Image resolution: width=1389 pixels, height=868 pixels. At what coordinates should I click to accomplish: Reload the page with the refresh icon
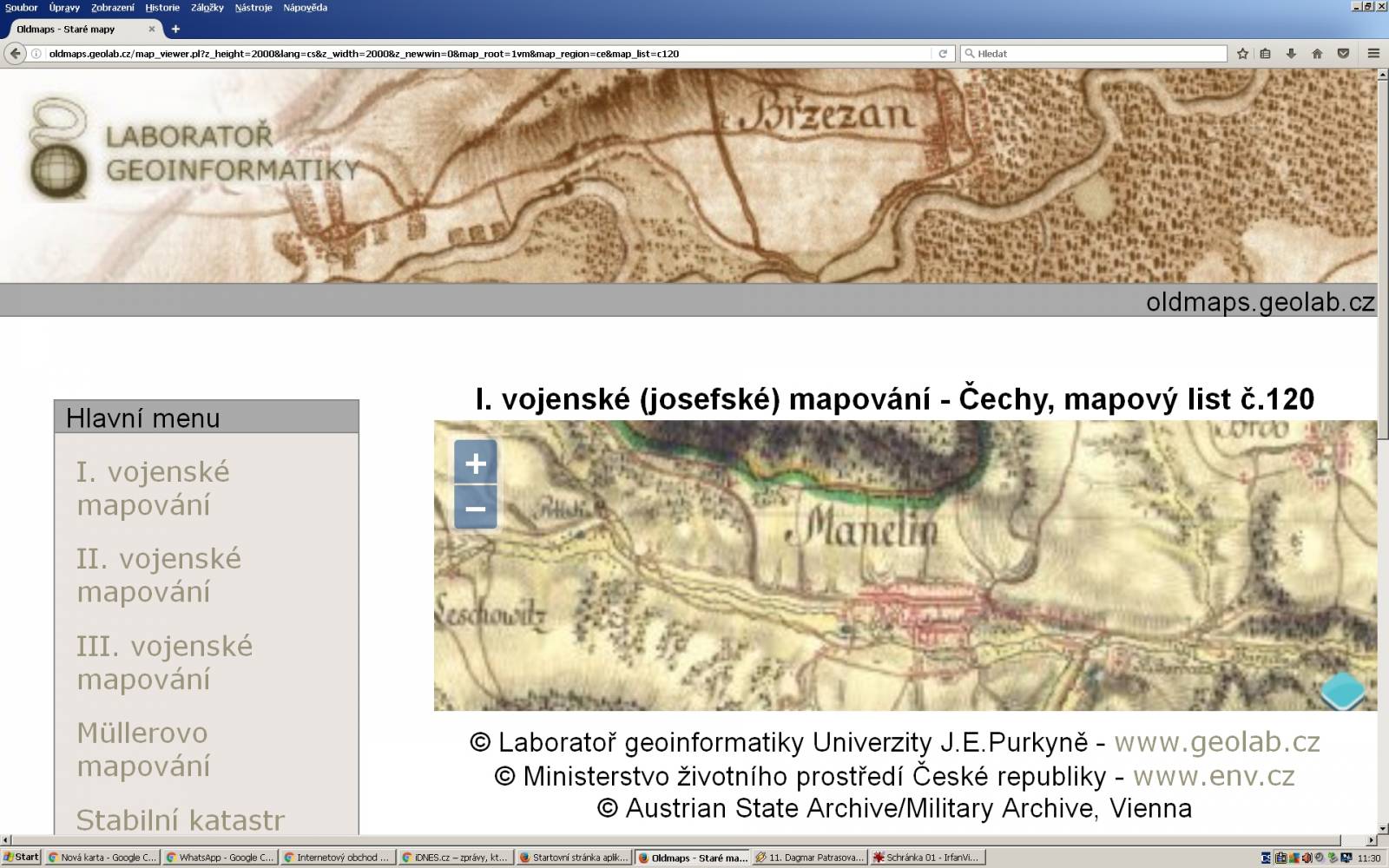click(943, 54)
